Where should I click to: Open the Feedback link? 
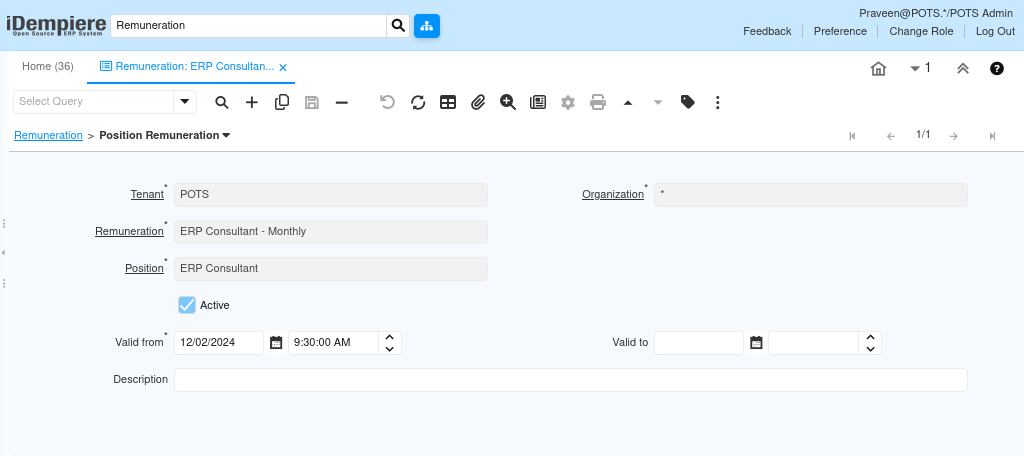pyautogui.click(x=767, y=31)
